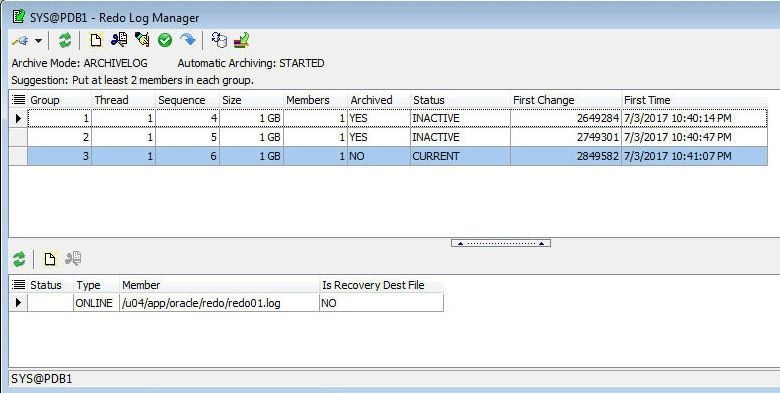Image resolution: width=780 pixels, height=393 pixels.
Task: Click the time 7/3/2017 10:40:14 PM
Action: [x=694, y=118]
